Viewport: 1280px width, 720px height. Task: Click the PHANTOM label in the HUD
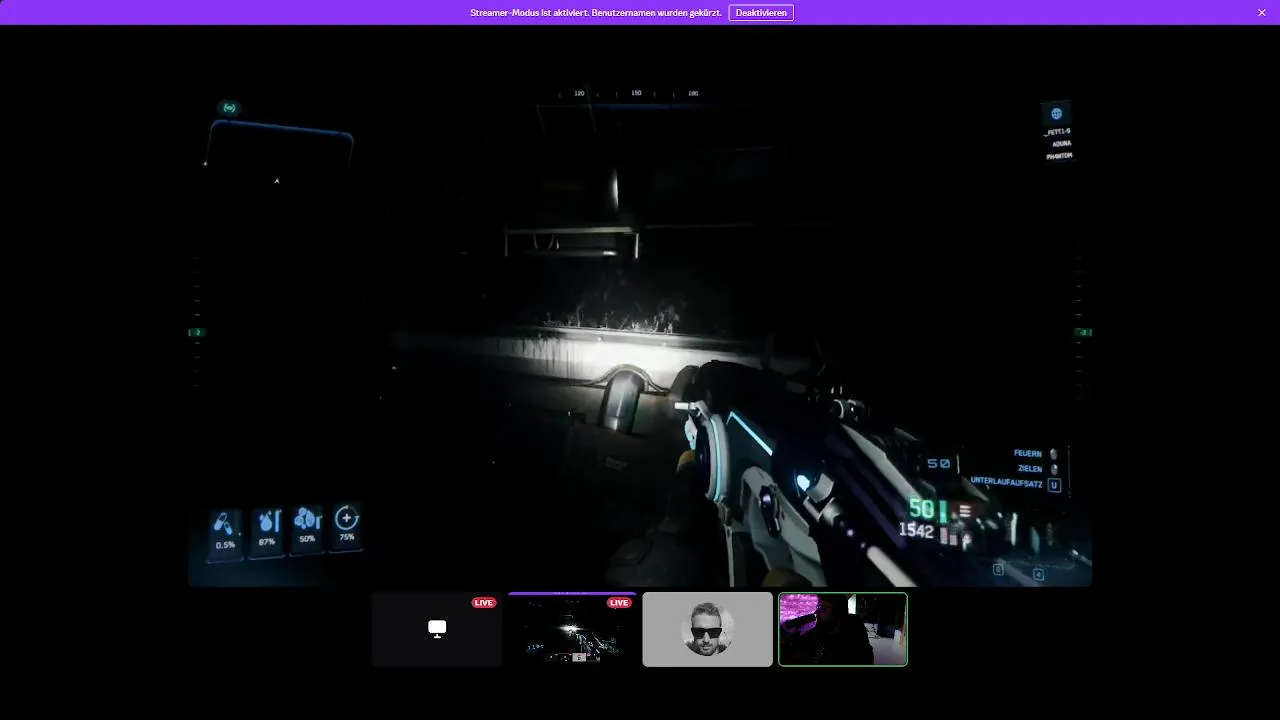[1059, 156]
